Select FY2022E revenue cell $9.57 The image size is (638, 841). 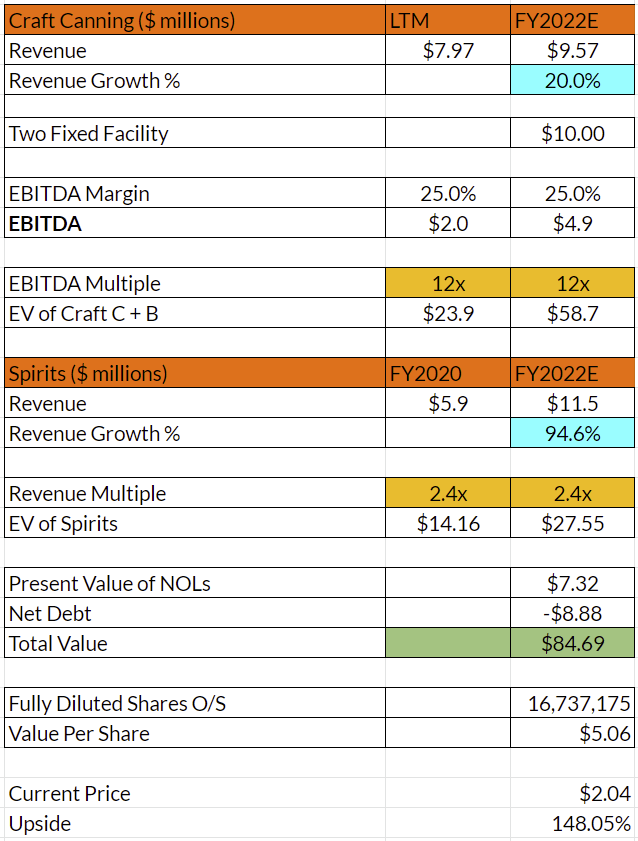coord(572,50)
